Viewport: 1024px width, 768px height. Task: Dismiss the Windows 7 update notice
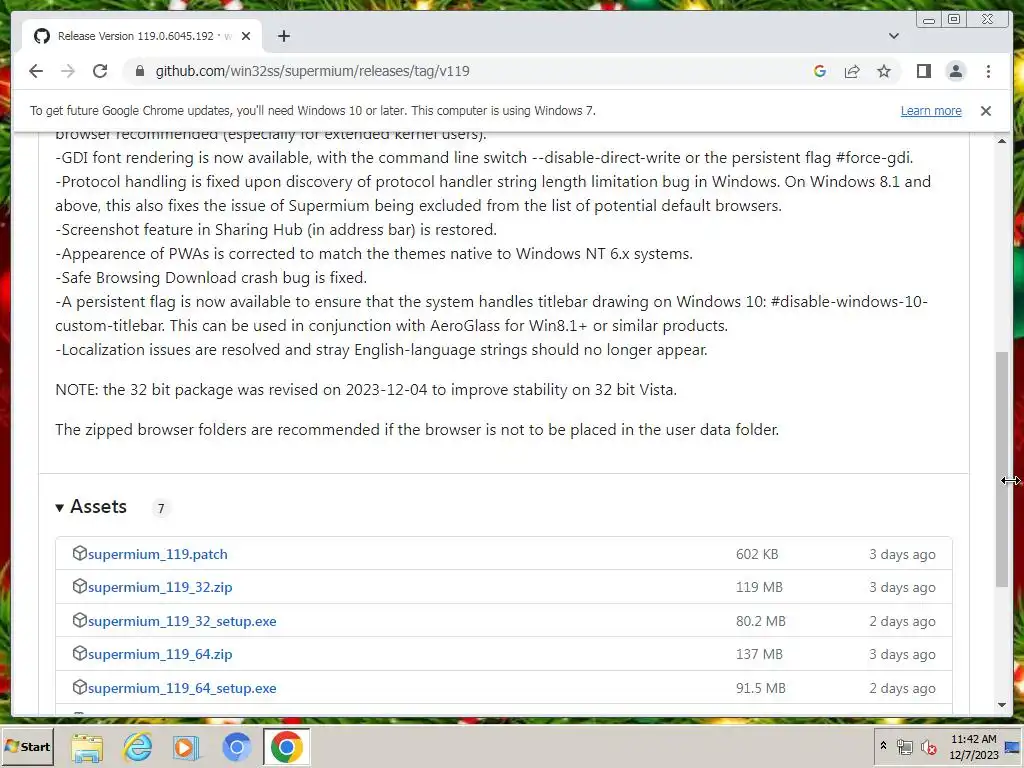tap(985, 111)
